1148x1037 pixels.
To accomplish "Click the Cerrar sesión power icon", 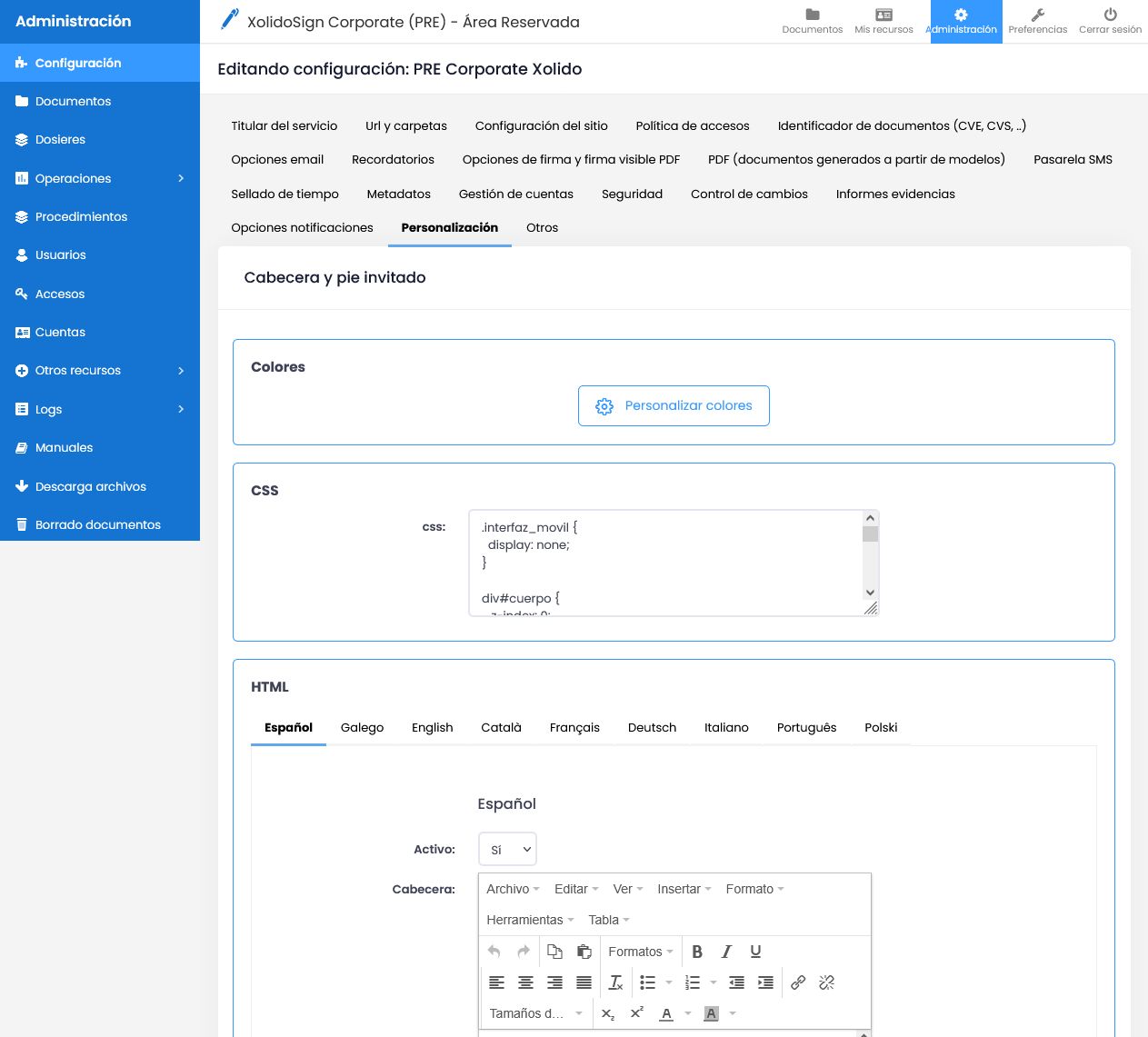I will pyautogui.click(x=1110, y=15).
